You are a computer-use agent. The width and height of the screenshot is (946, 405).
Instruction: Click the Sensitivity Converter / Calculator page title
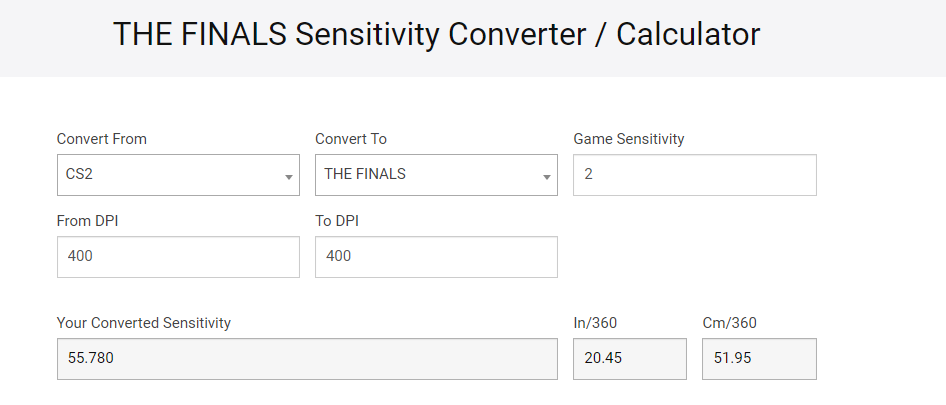click(436, 34)
